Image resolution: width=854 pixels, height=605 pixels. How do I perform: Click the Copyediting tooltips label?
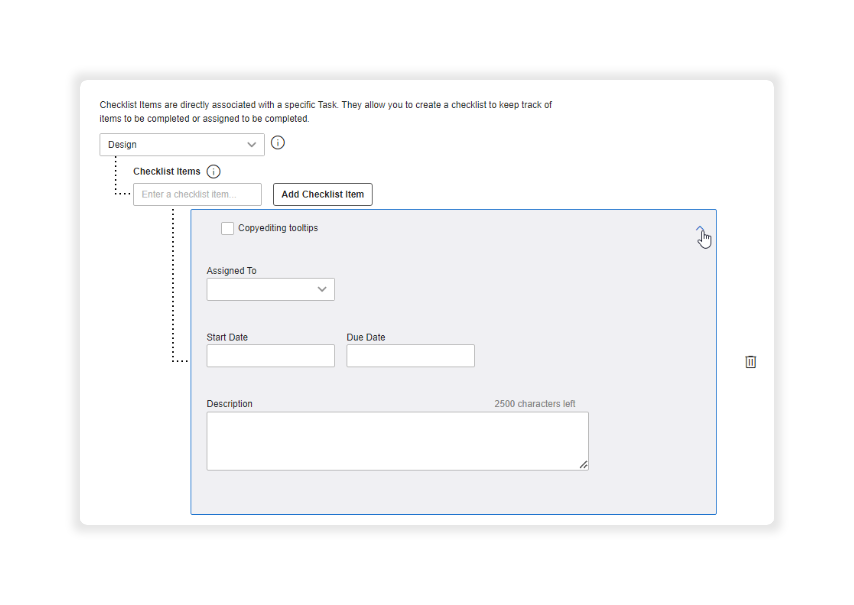pyautogui.click(x=276, y=228)
